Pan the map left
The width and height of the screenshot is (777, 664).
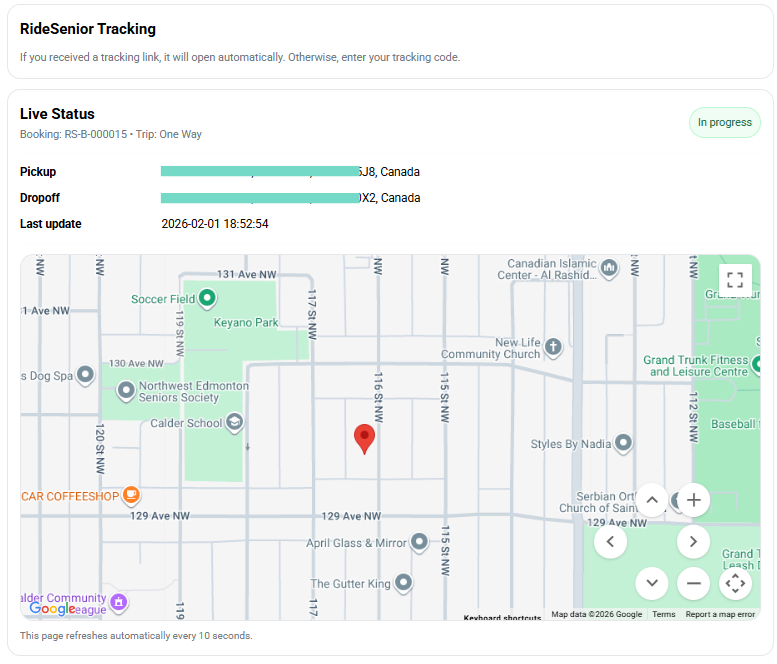[x=610, y=542]
